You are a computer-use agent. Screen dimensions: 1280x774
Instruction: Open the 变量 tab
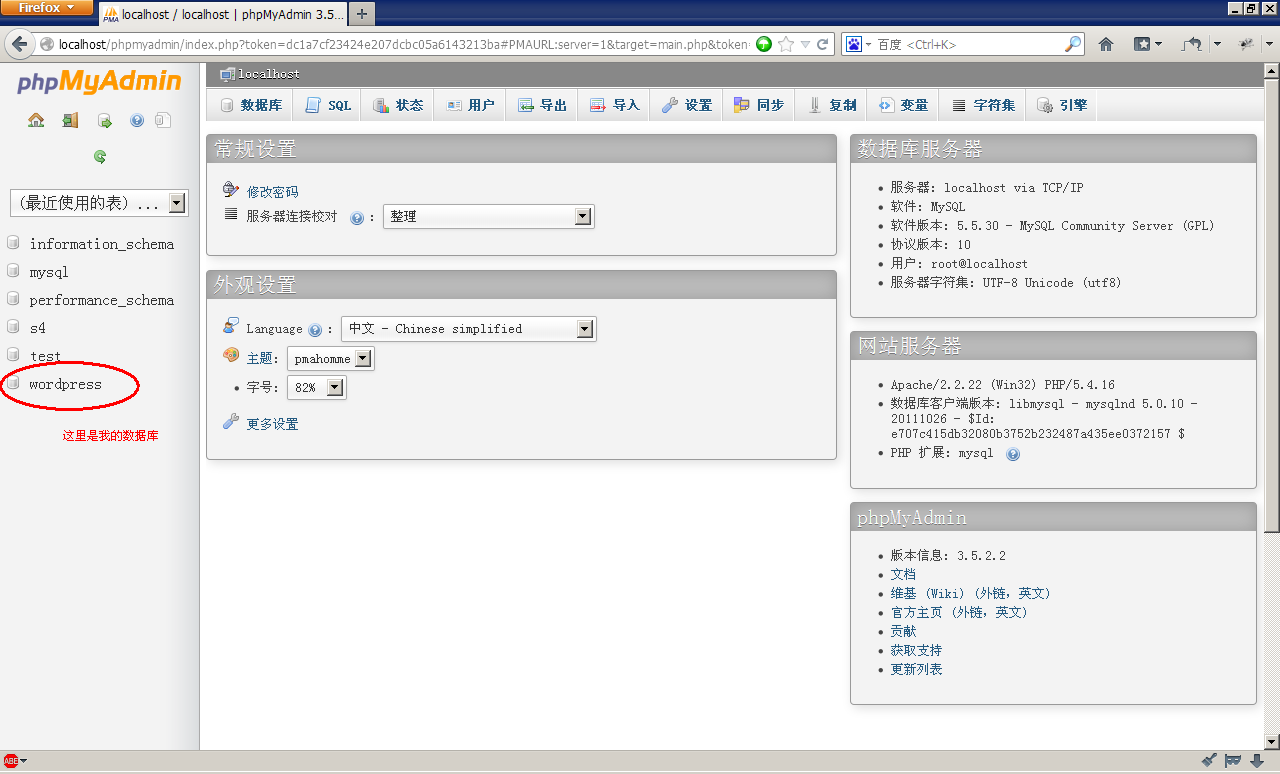904,105
